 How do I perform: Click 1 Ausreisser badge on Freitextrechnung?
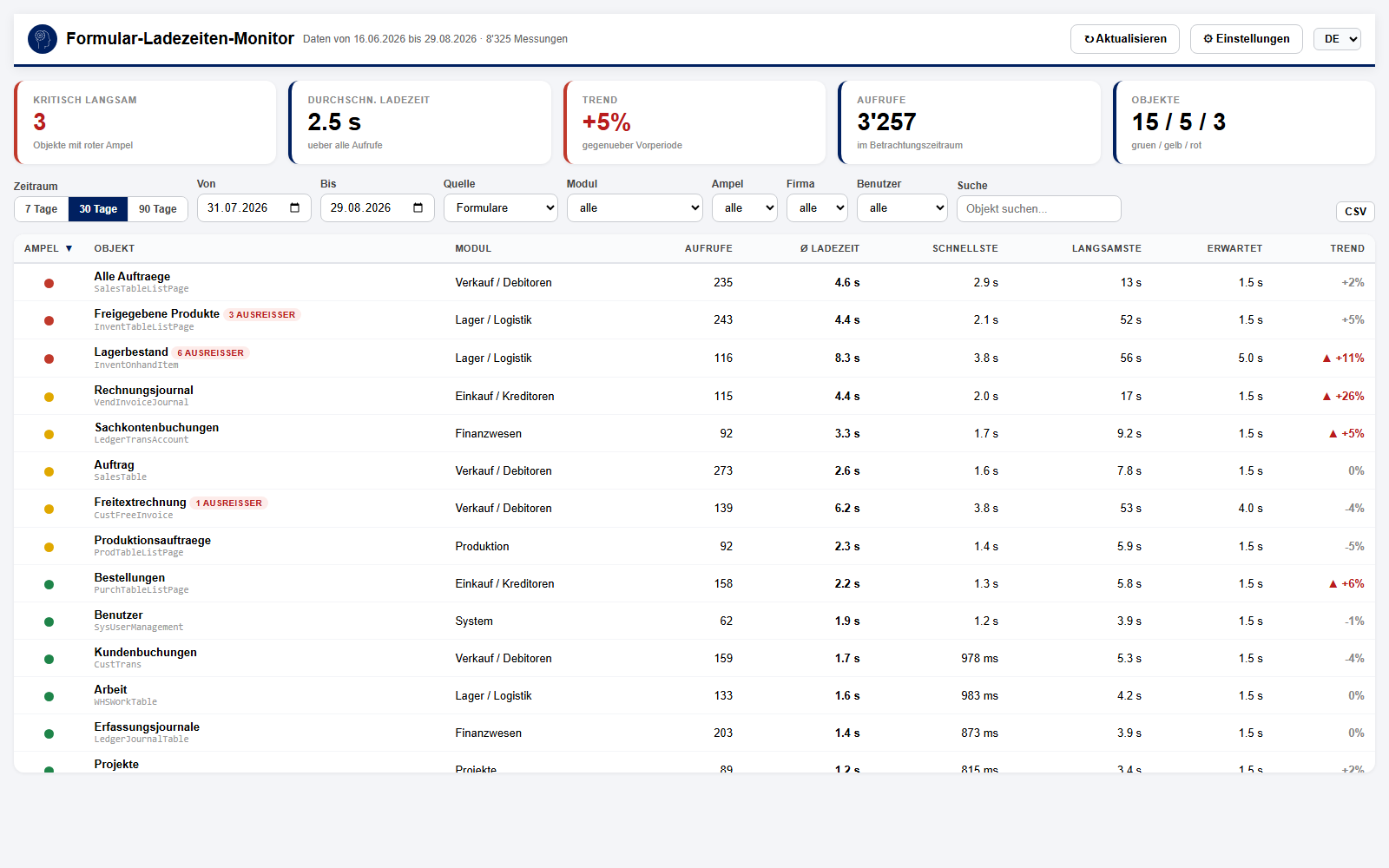click(x=229, y=503)
